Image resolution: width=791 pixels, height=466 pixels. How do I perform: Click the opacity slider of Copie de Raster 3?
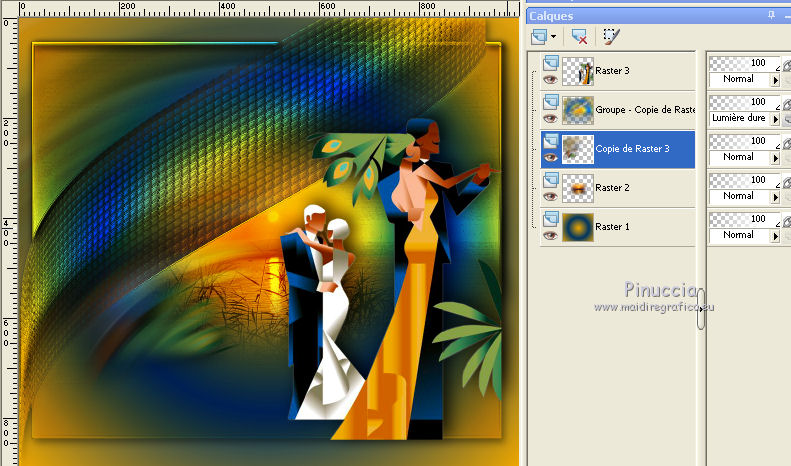tap(745, 141)
